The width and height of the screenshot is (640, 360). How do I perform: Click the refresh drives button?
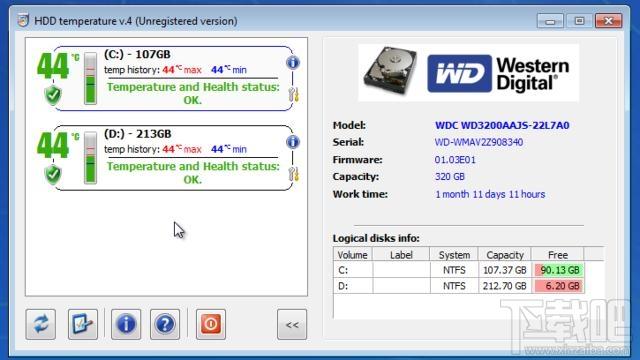40,324
